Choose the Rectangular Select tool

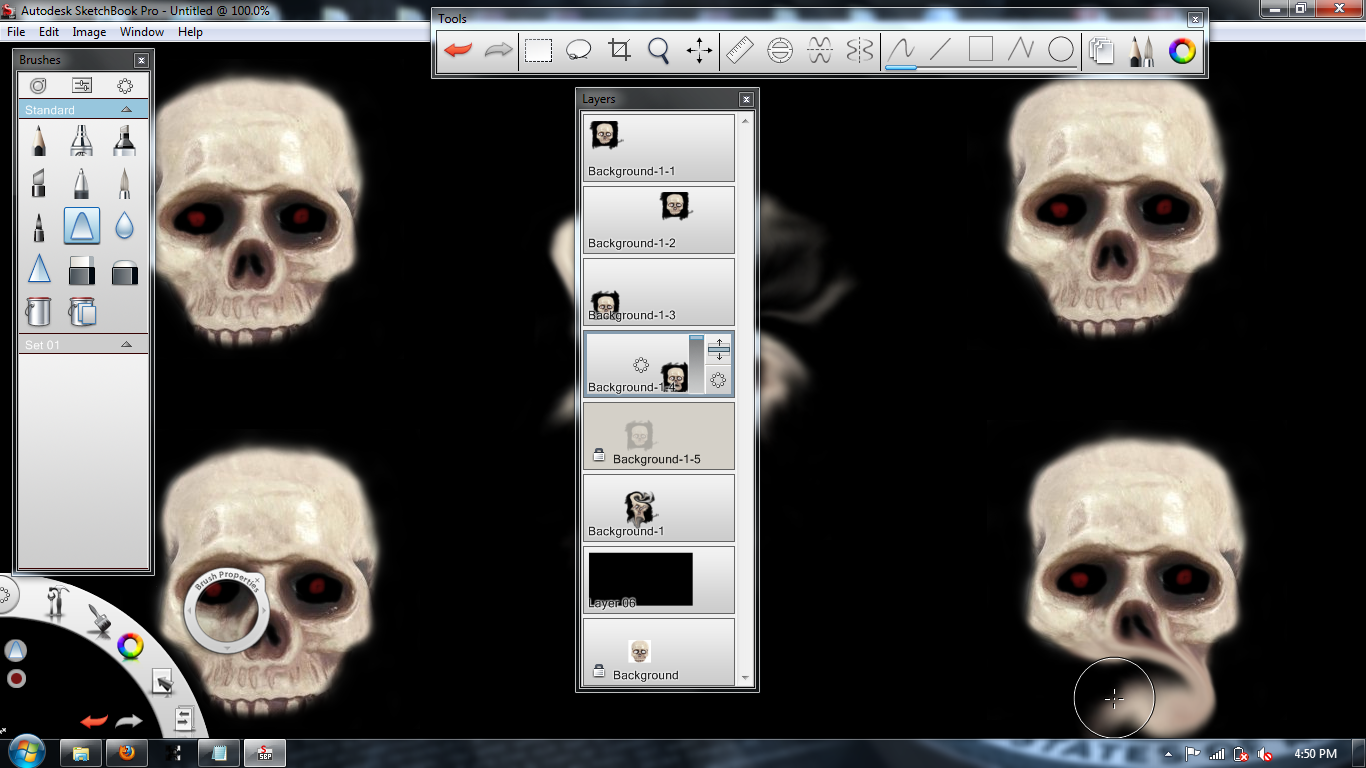coord(539,50)
